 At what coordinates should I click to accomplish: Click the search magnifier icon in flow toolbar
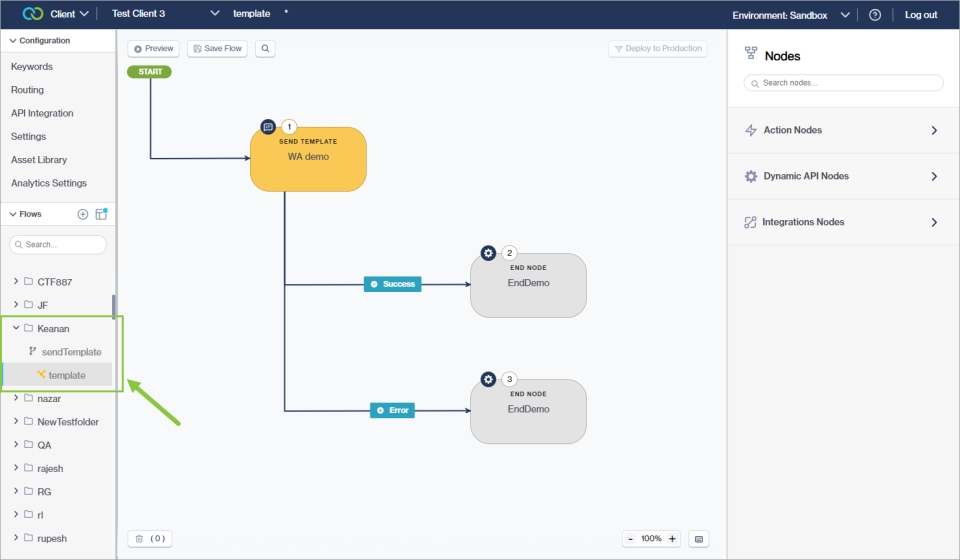(x=265, y=48)
